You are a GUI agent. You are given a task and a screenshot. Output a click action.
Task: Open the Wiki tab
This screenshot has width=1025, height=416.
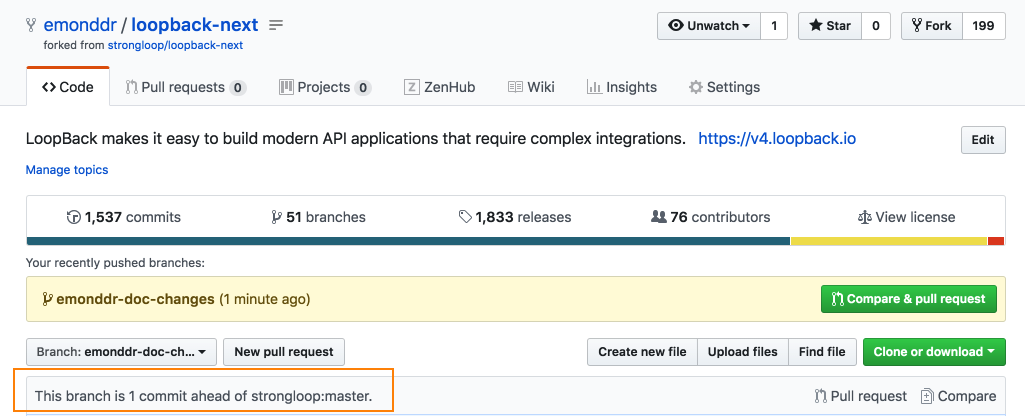[x=531, y=87]
